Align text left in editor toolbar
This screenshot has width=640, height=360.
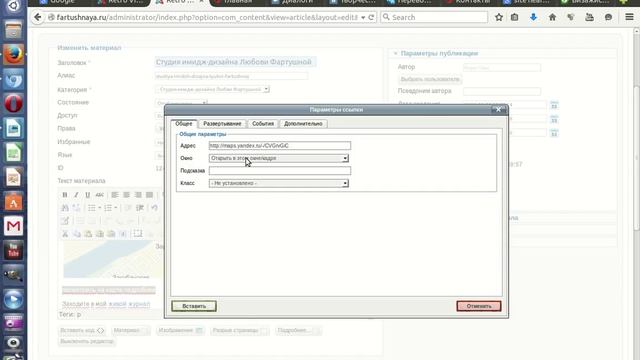pos(115,195)
